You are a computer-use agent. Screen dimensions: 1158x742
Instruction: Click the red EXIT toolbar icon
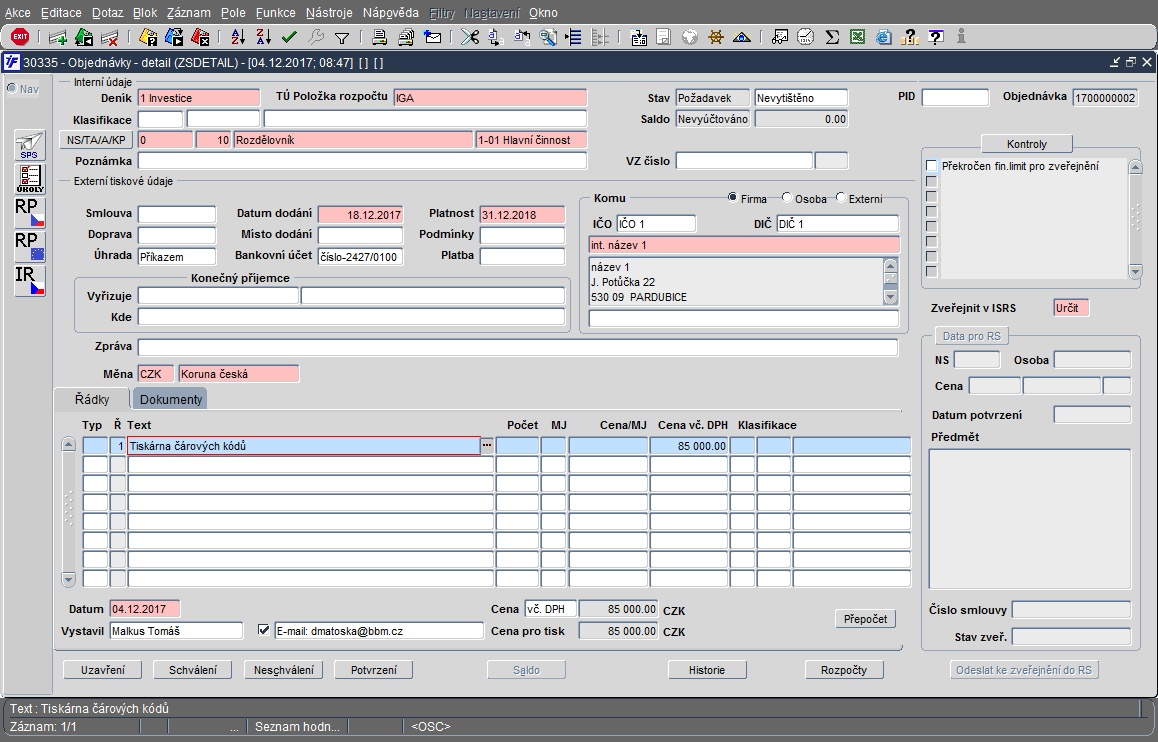point(19,37)
